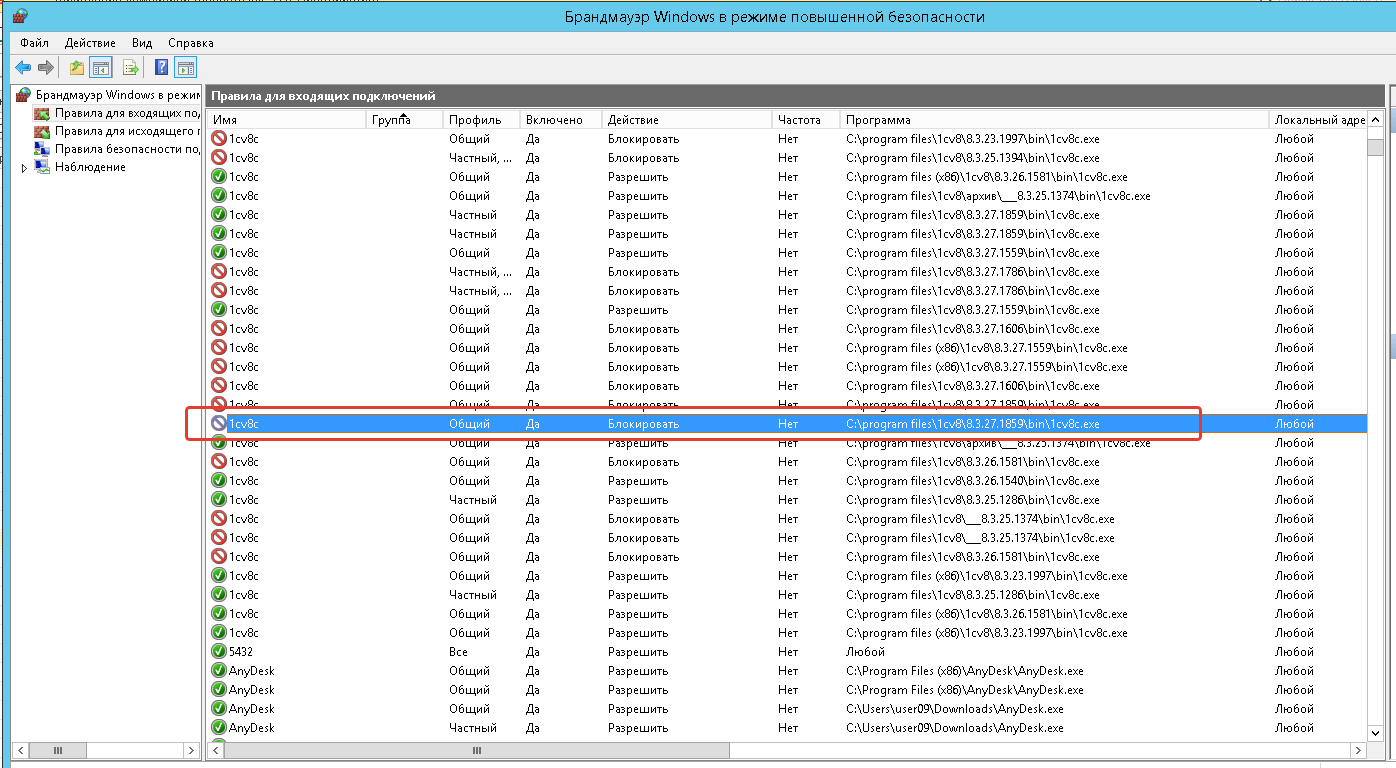Click the Действие column header
The height and width of the screenshot is (768, 1396).
[x=633, y=120]
